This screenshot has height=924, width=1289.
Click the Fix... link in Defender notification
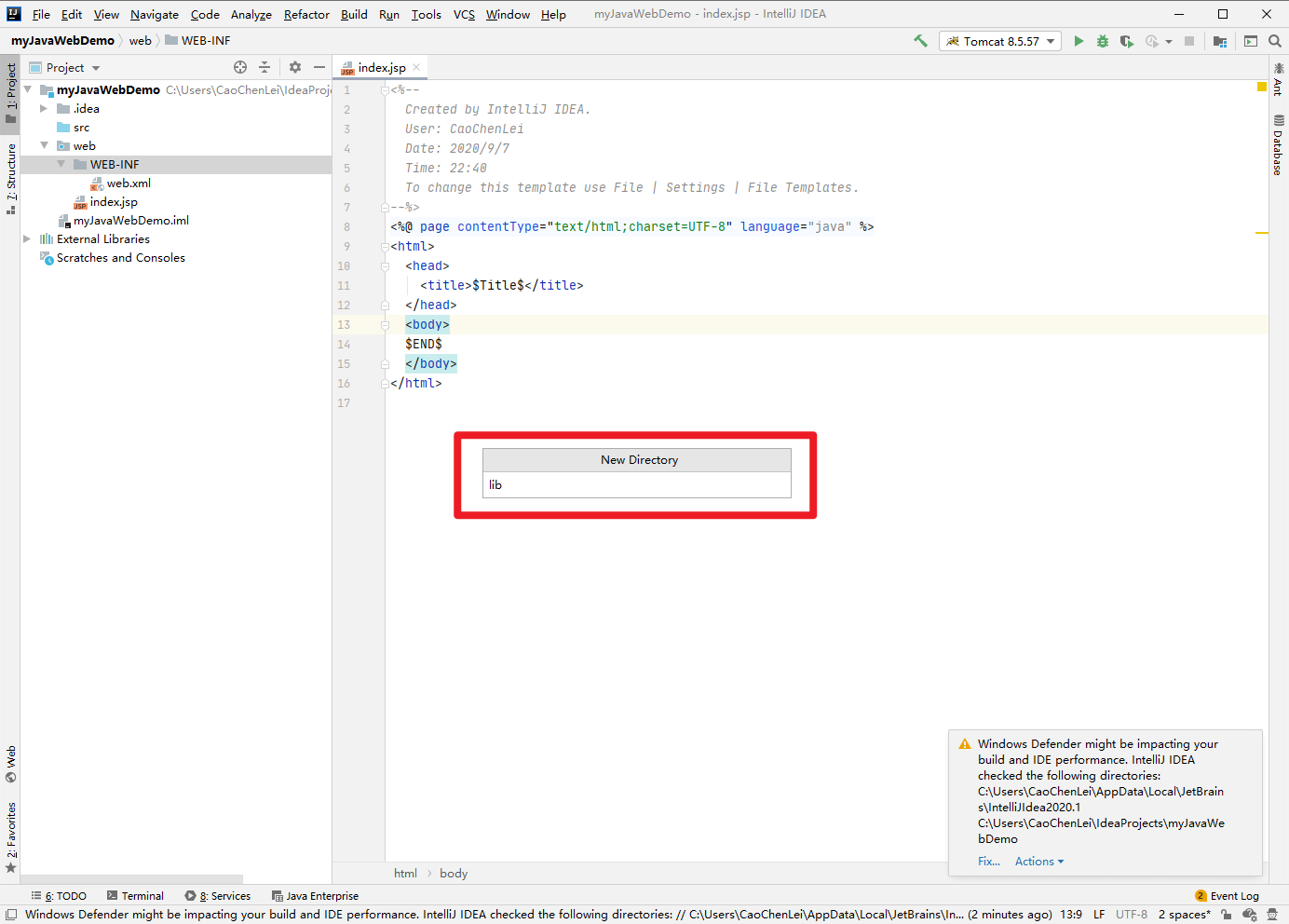tap(989, 862)
